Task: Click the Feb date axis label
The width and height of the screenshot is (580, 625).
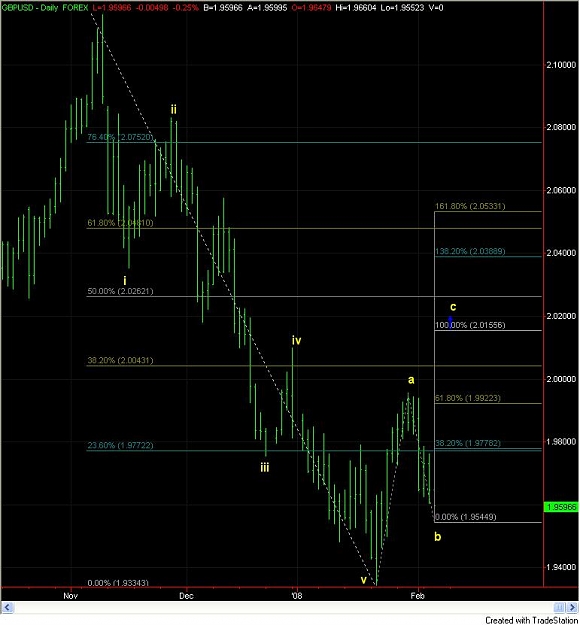Action: 417,596
